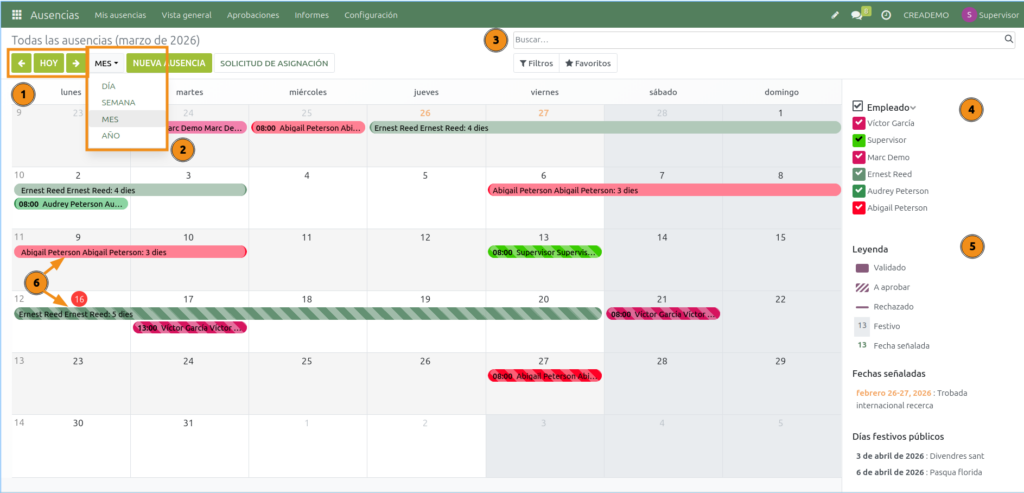This screenshot has height=493, width=1024.
Task: Open the activities clock icon
Action: pyautogui.click(x=886, y=15)
